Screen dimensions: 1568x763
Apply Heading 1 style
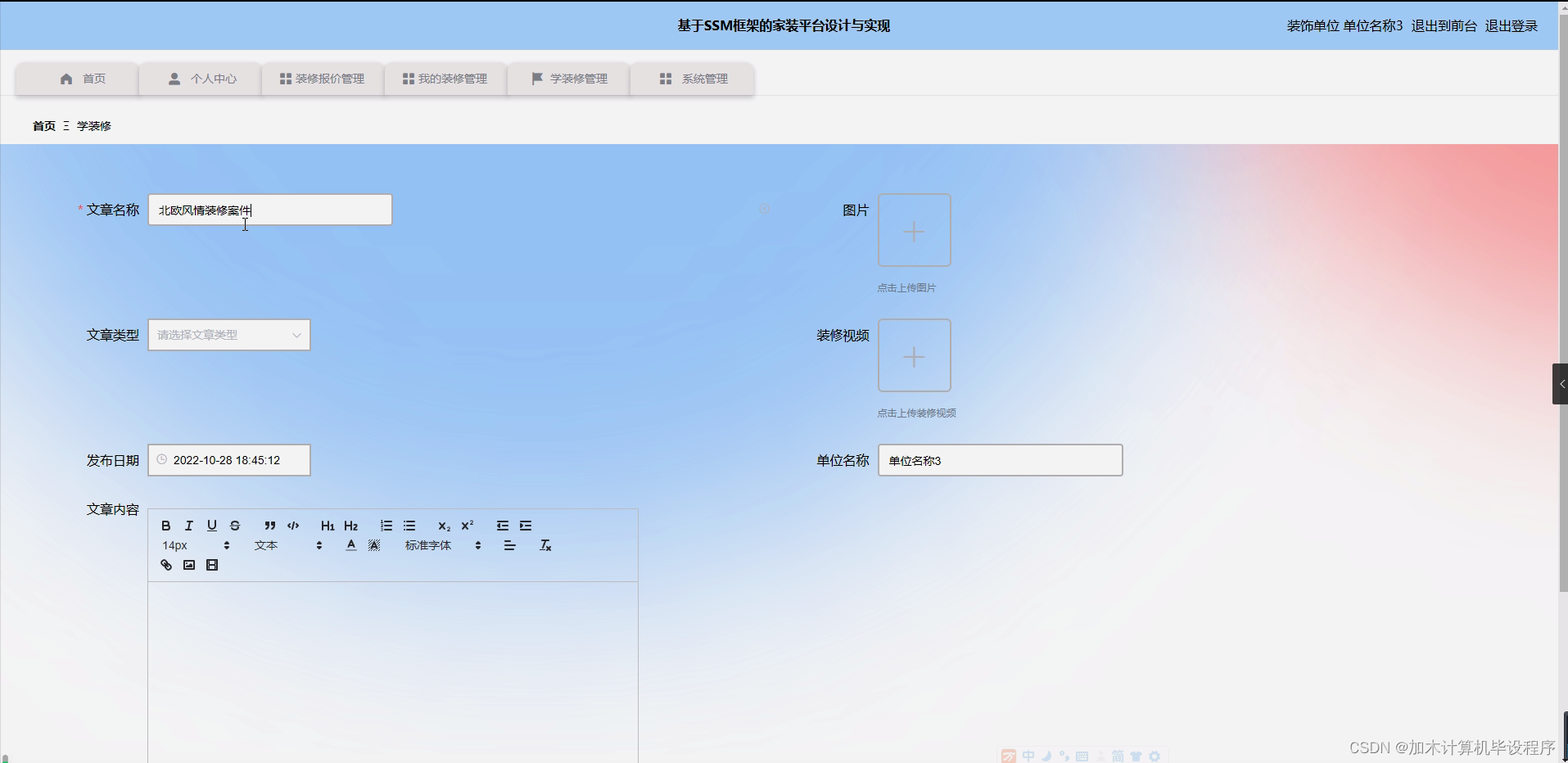tap(327, 526)
